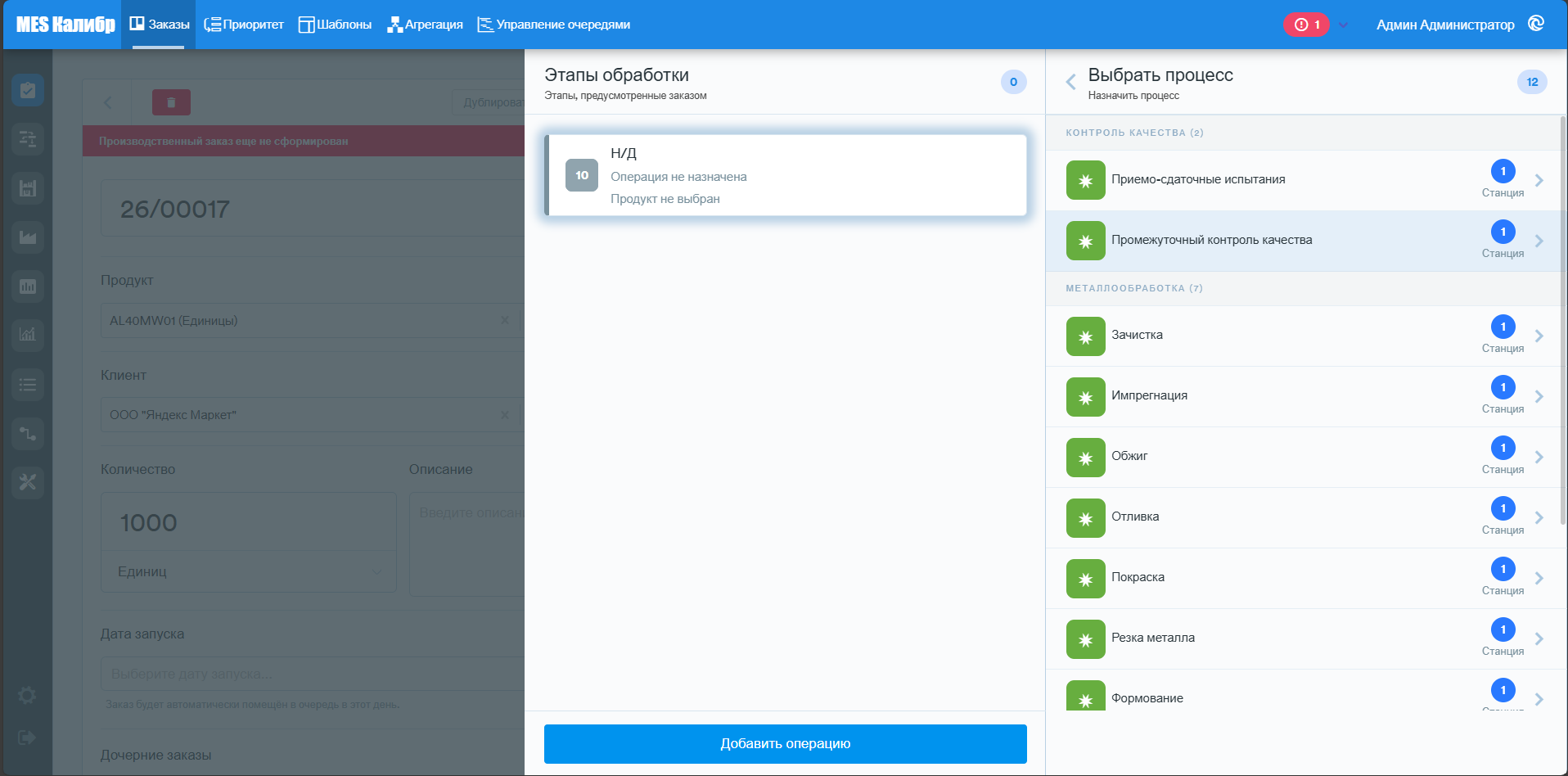Expand the Отливка chevron
The image size is (1568, 776).
(1539, 518)
